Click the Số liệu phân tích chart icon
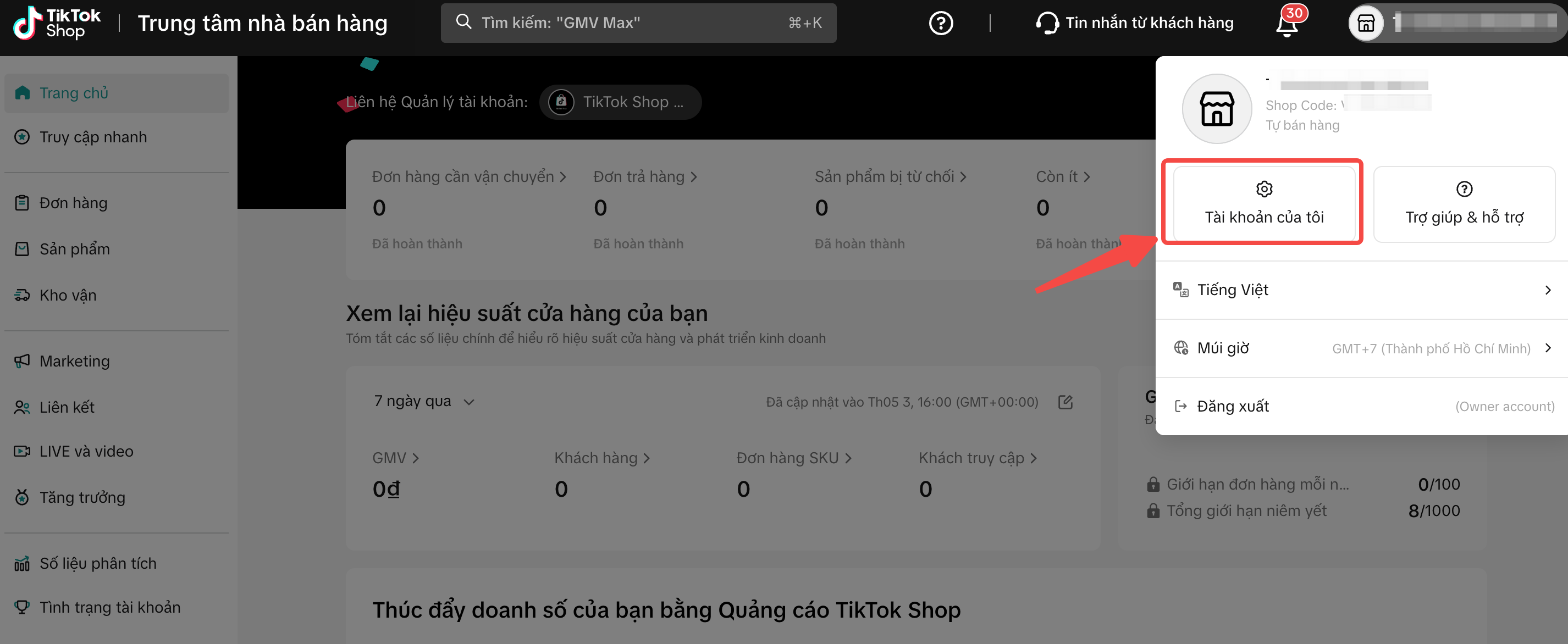Screen dimensions: 1568x644 [x=22, y=563]
